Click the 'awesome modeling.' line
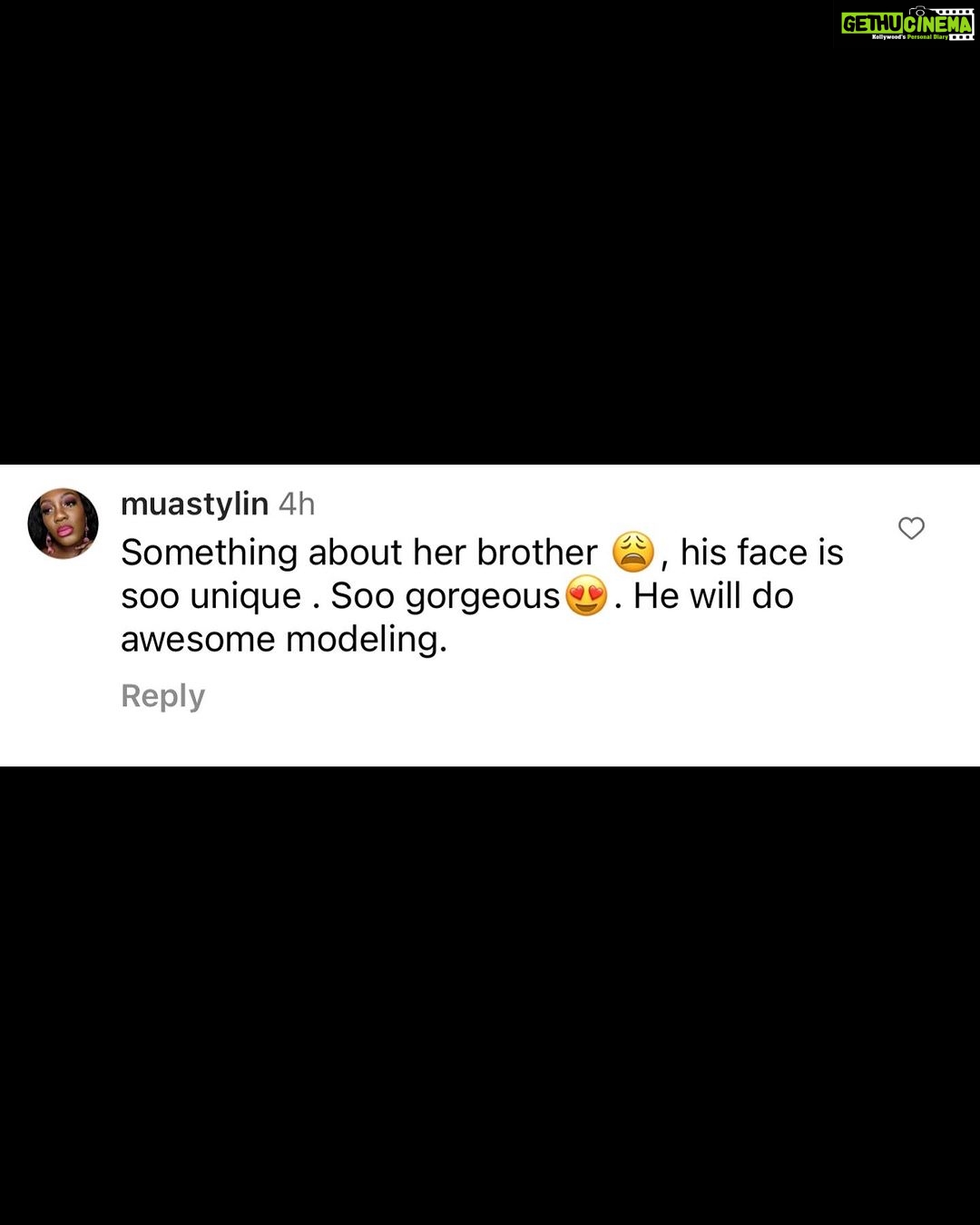This screenshot has height=1225, width=980. 284,640
